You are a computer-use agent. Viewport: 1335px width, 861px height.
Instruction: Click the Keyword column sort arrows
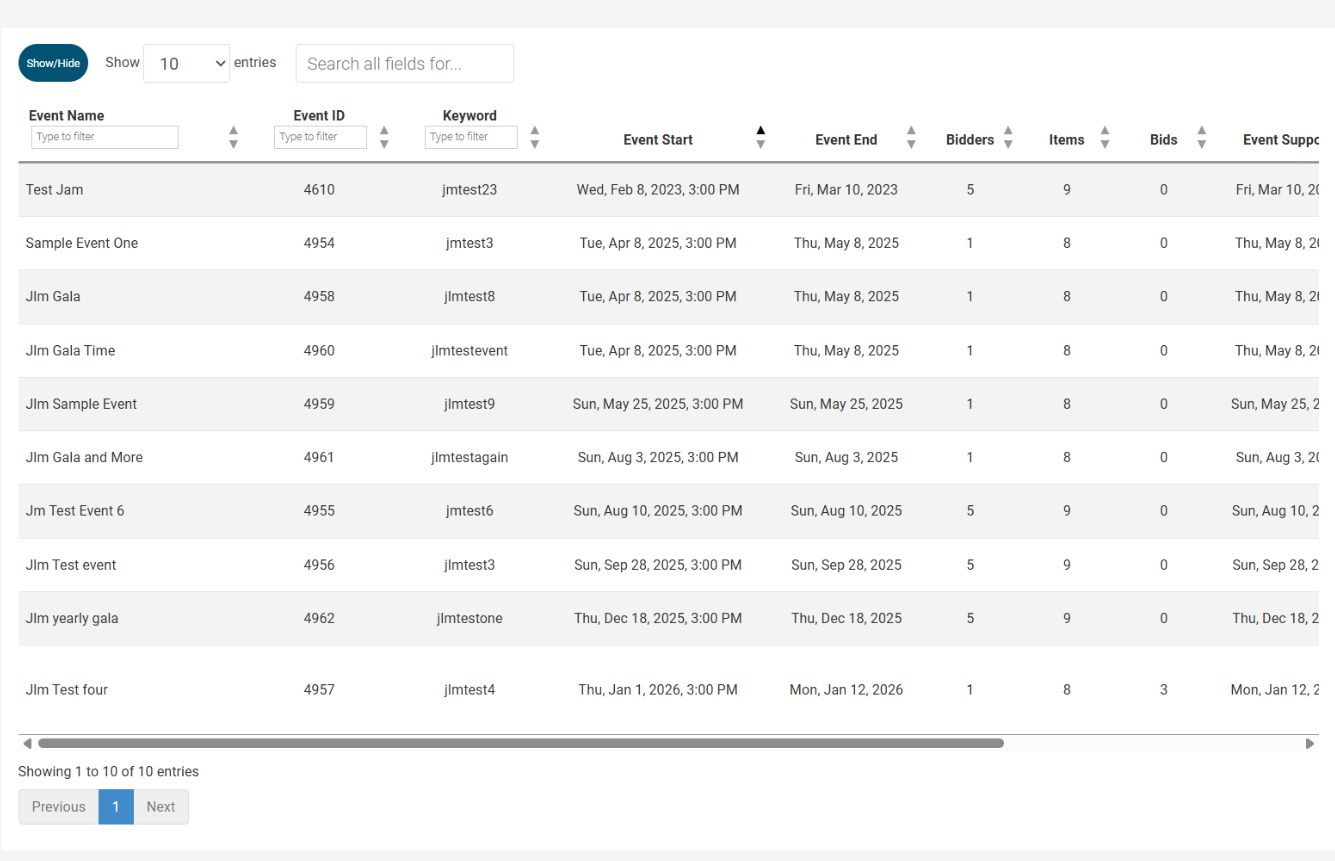click(x=535, y=137)
